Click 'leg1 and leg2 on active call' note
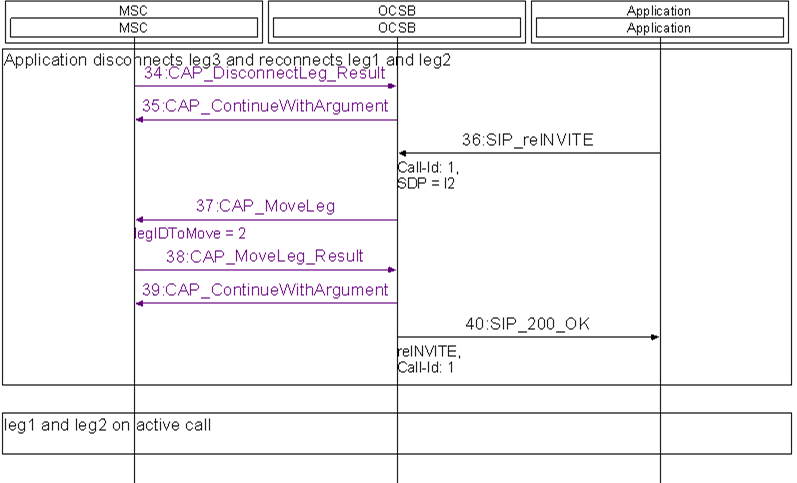 point(107,425)
